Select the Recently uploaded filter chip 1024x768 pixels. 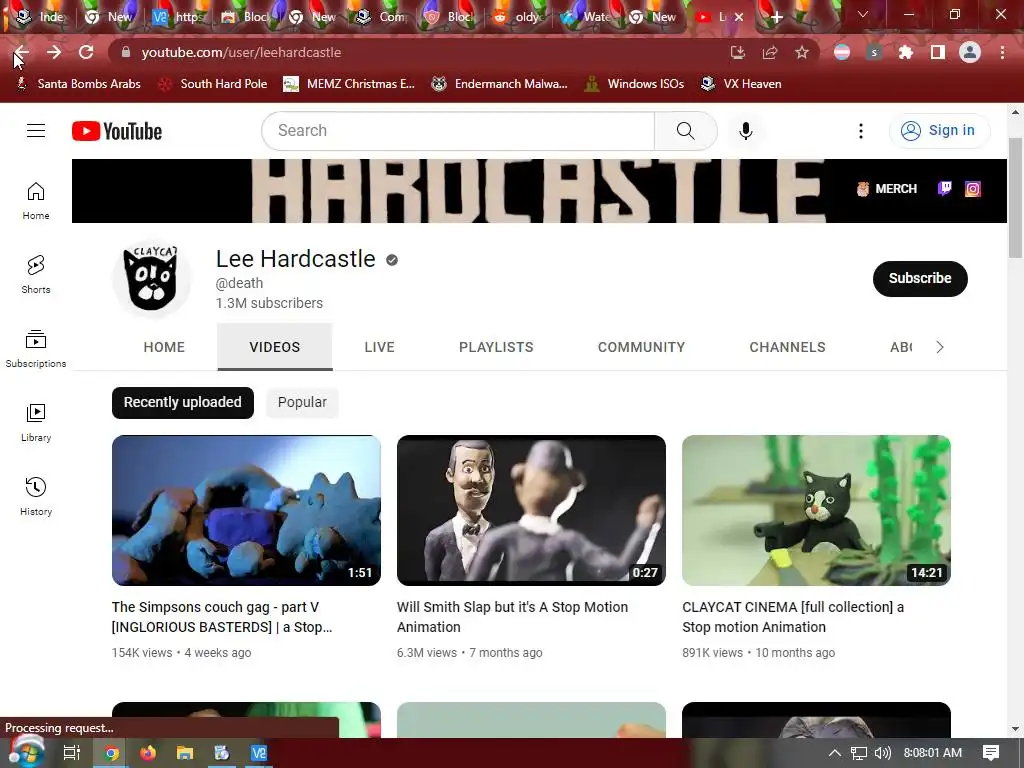pos(183,402)
